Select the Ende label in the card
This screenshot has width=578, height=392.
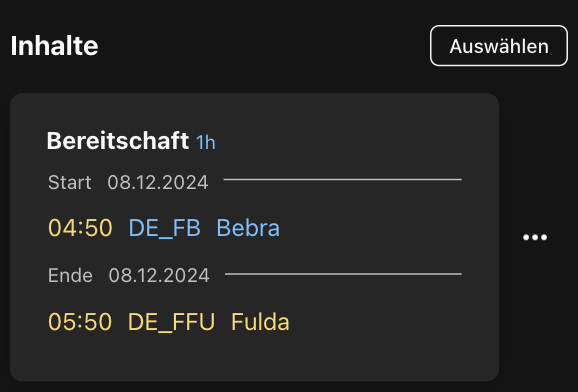(70, 275)
